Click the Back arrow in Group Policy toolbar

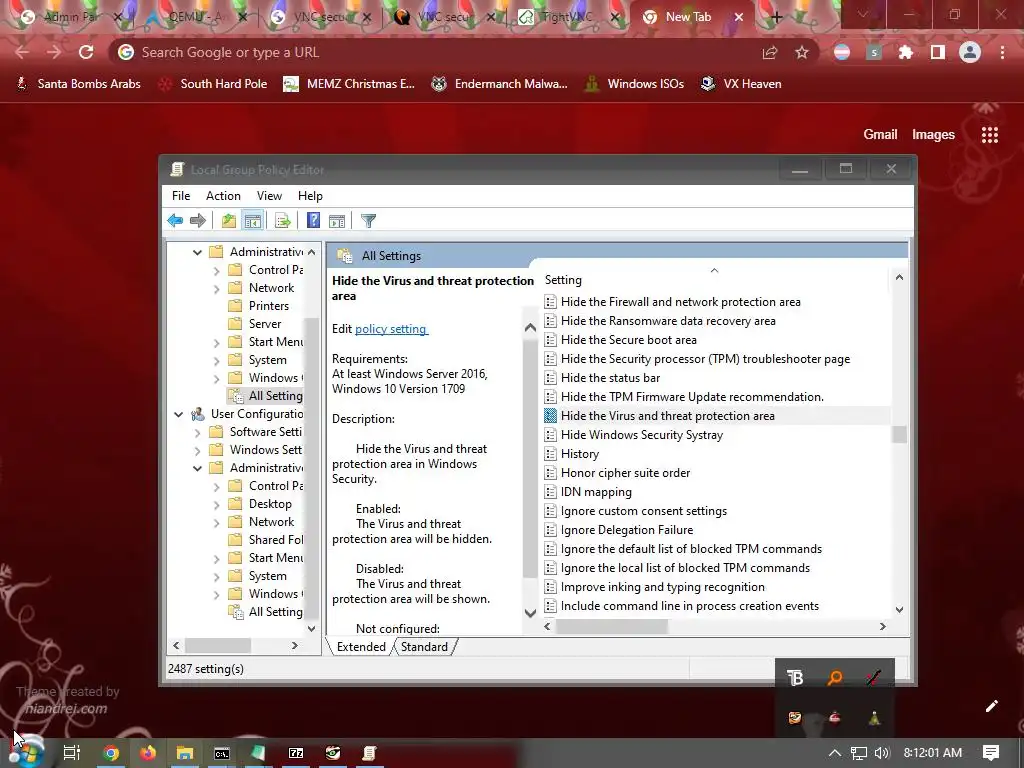(x=175, y=221)
